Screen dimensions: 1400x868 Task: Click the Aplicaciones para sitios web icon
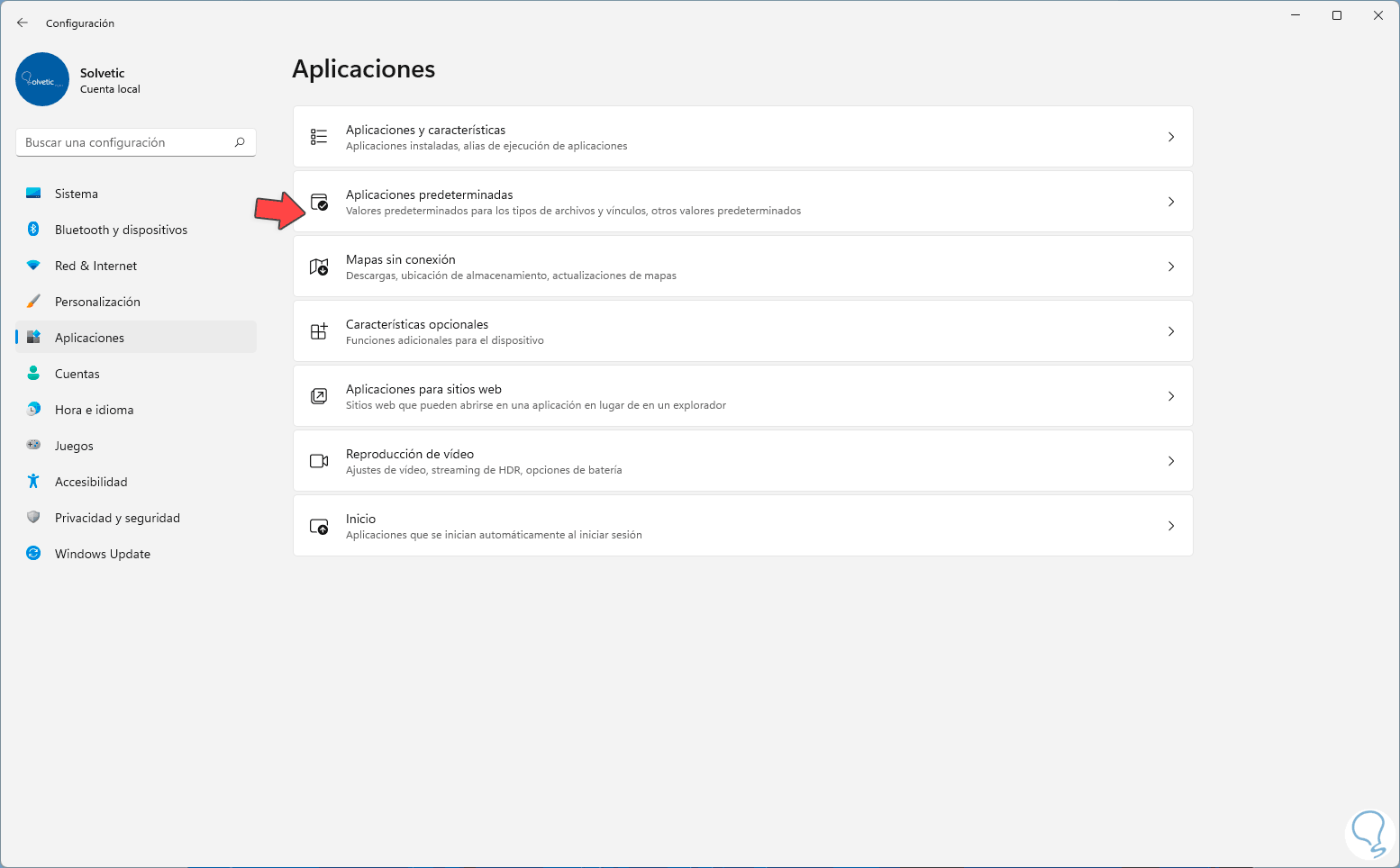tap(319, 396)
